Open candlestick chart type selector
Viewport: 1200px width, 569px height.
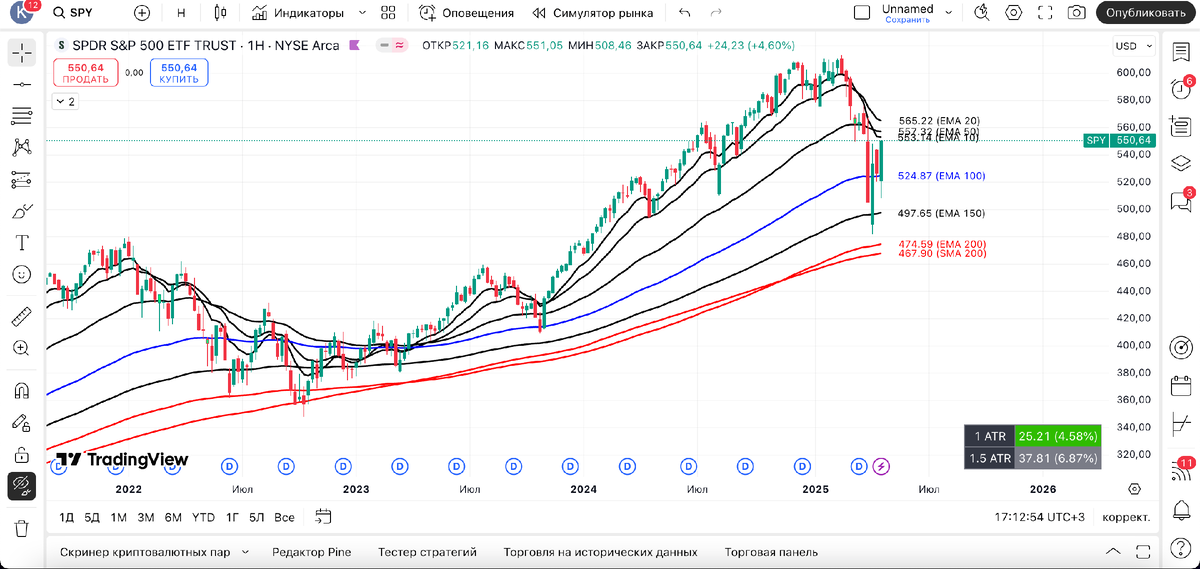[x=221, y=13]
